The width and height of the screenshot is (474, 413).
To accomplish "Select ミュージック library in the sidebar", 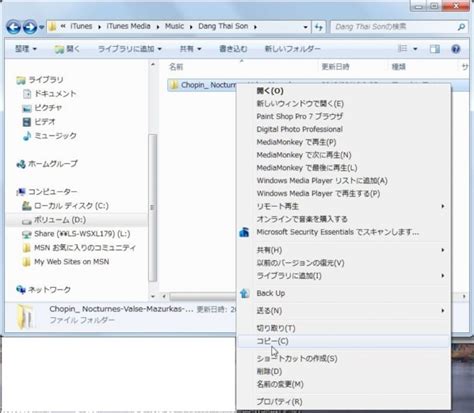I will (x=49, y=136).
